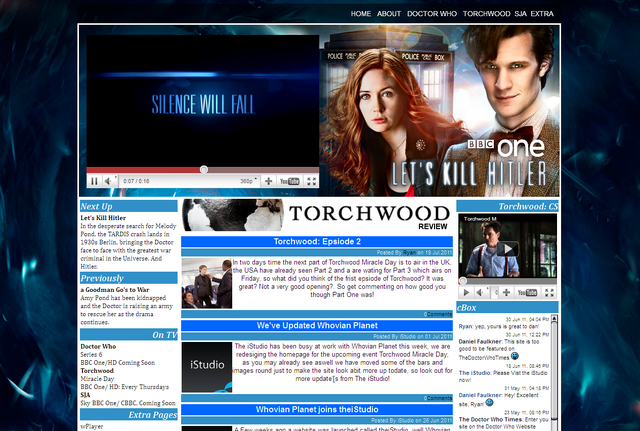Open the TORCHWOOD navigation link

(x=487, y=14)
